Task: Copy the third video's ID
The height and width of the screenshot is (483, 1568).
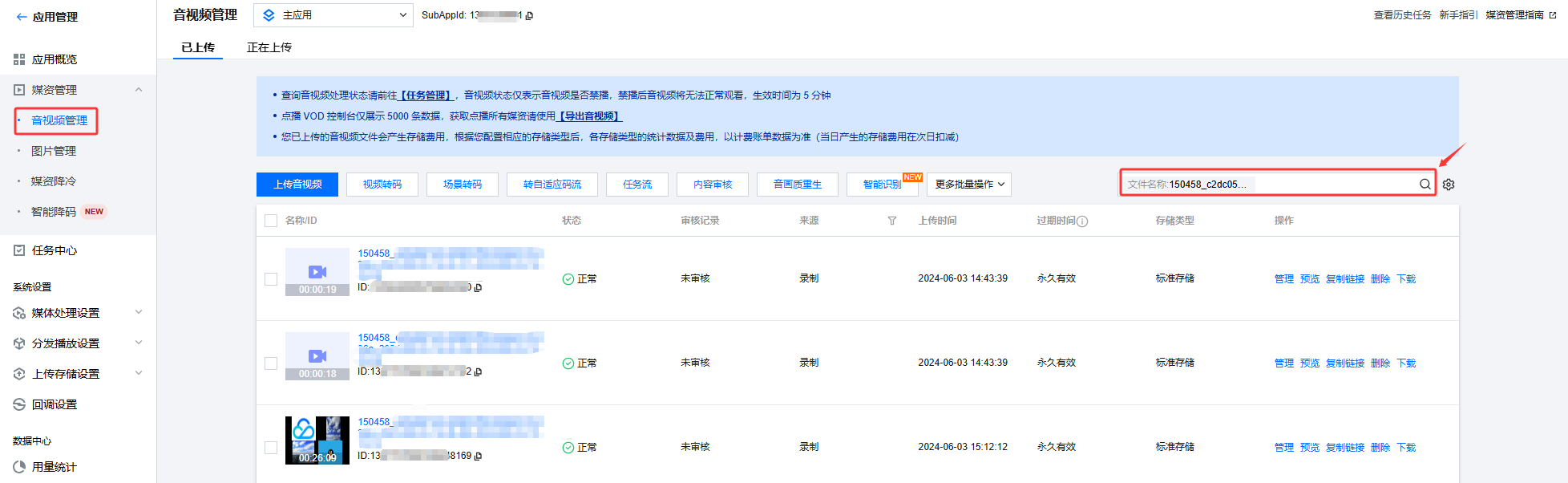Action: (x=478, y=456)
